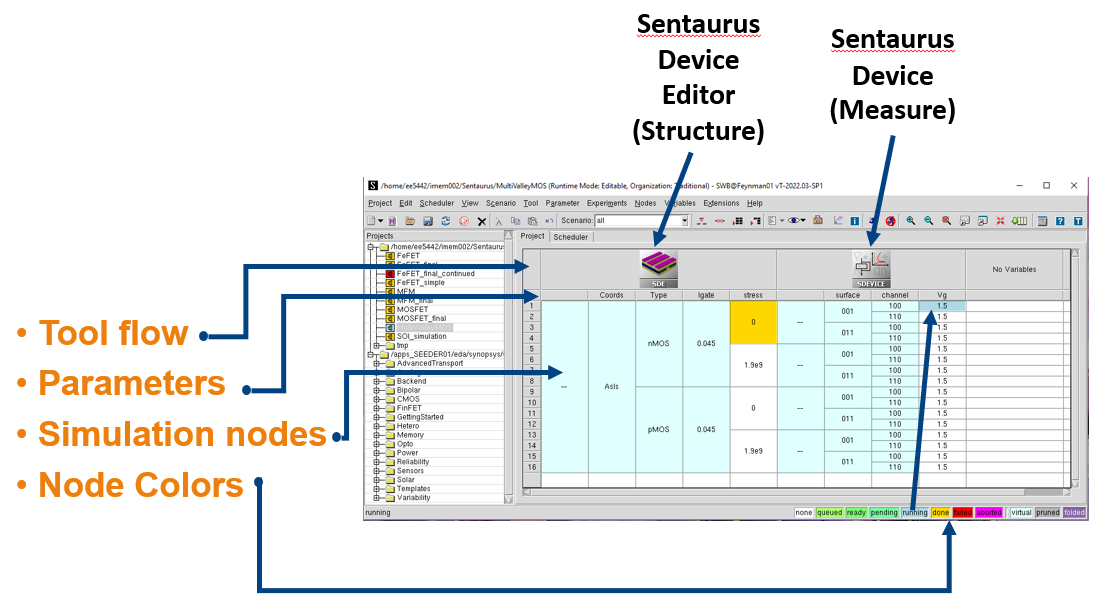Open the FeFET_simple project
Image resolution: width=1098 pixels, height=608 pixels.
[420, 283]
